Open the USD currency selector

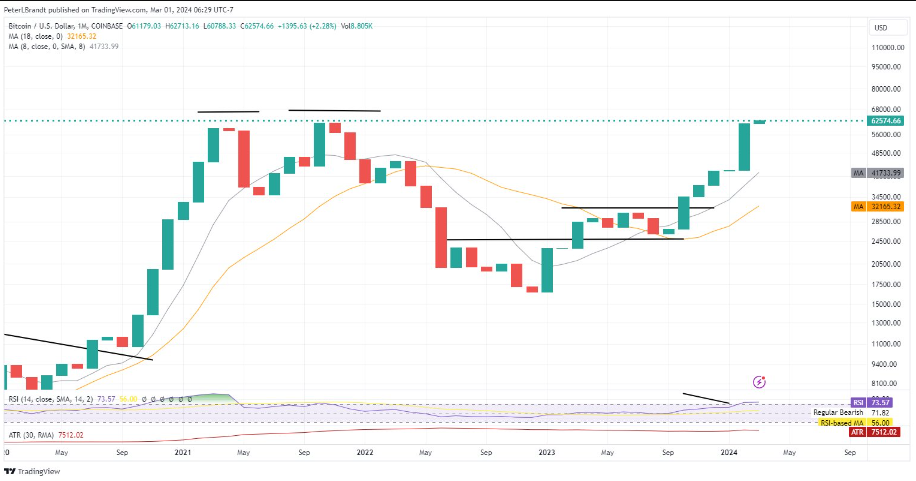880,27
